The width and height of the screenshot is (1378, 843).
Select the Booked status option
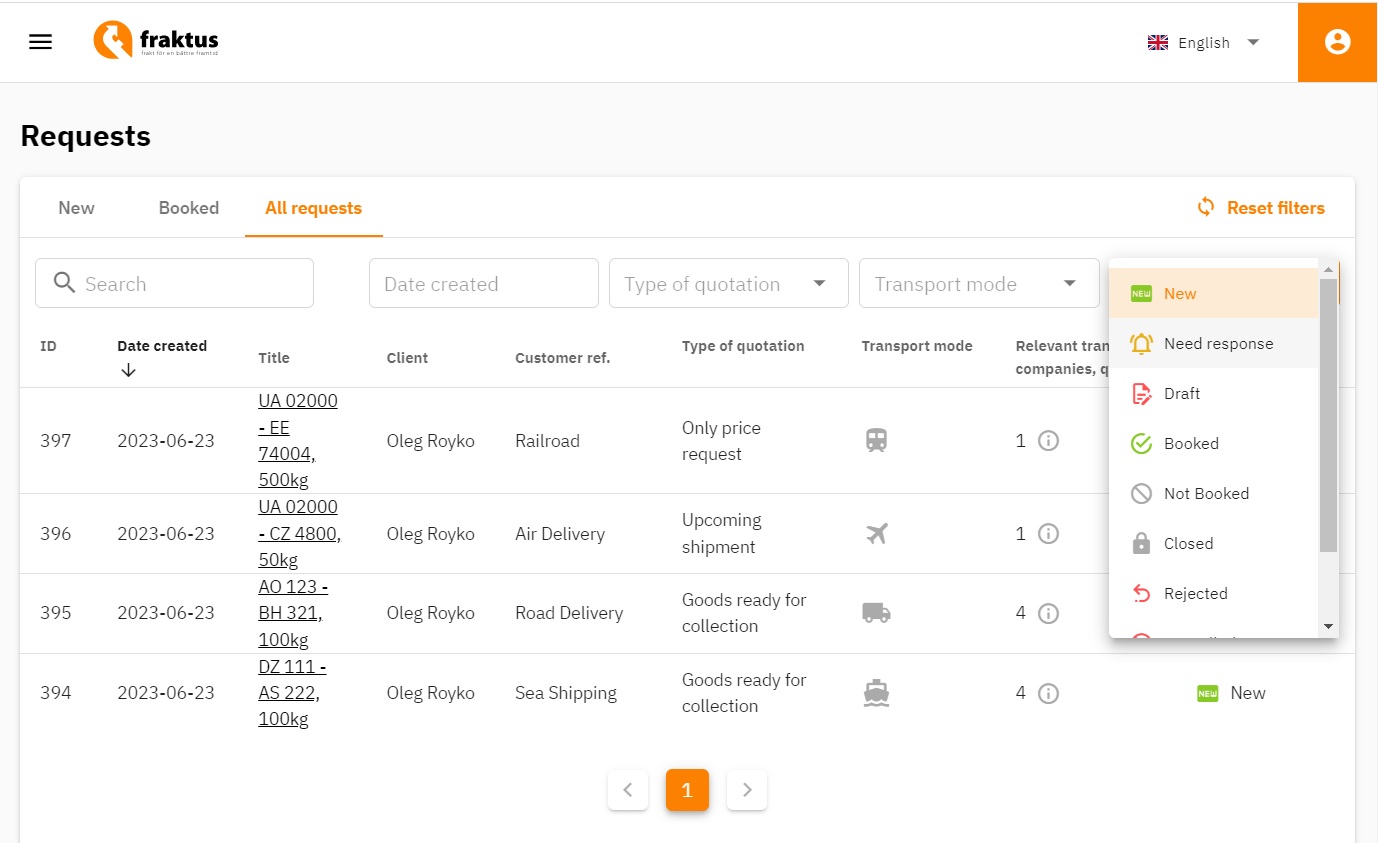[x=1214, y=443]
